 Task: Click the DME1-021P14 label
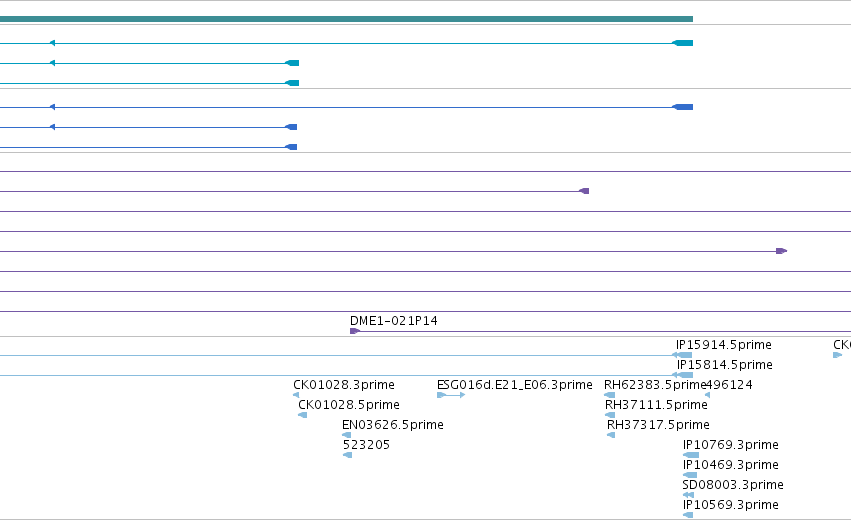tap(393, 321)
